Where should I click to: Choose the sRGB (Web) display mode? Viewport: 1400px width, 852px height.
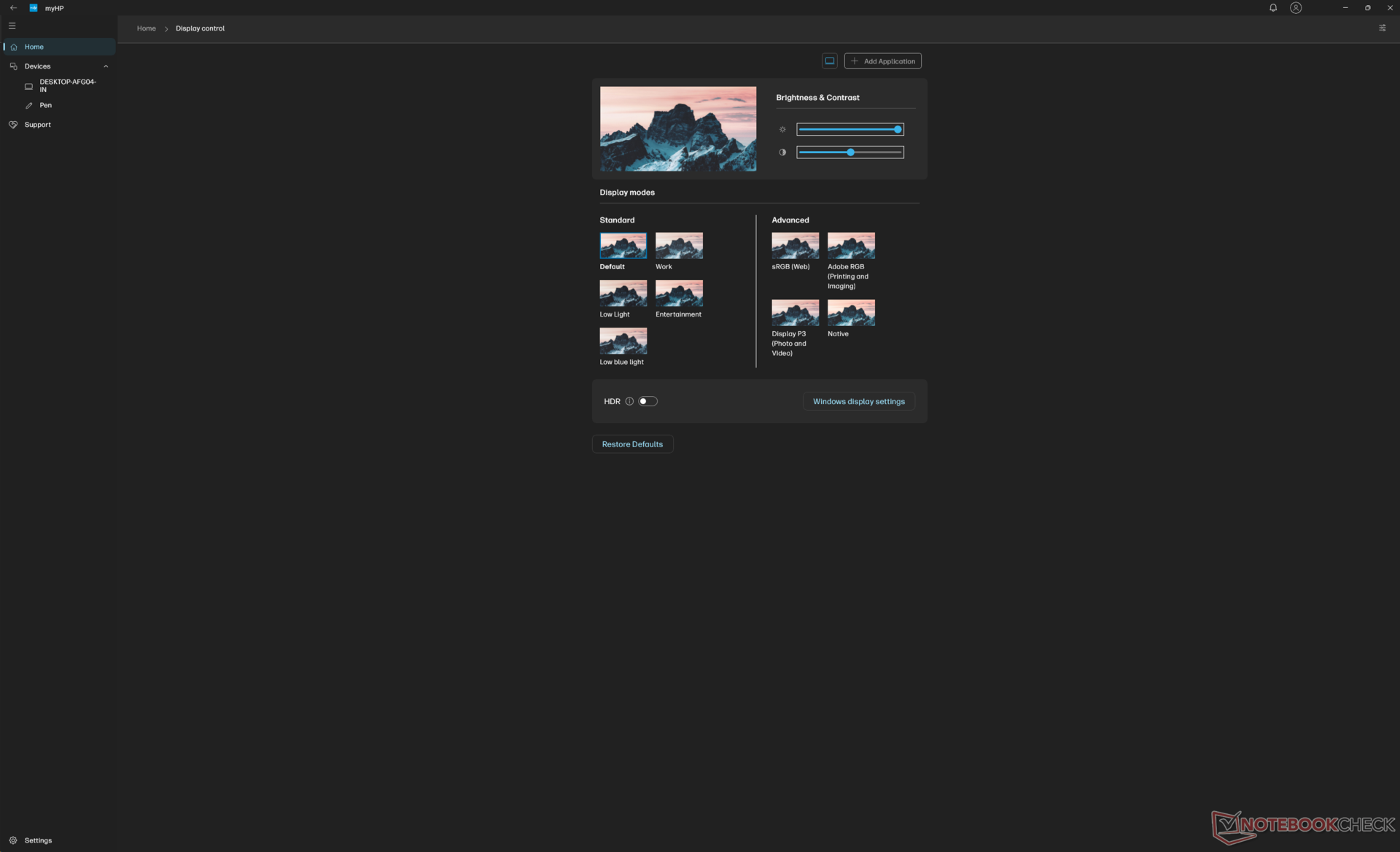(x=795, y=246)
